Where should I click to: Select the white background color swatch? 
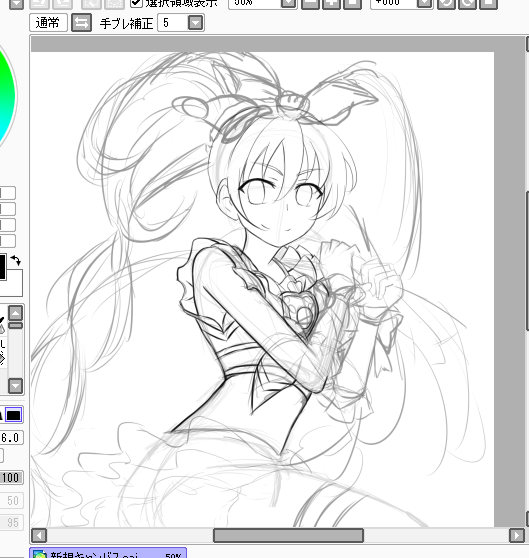point(14,283)
